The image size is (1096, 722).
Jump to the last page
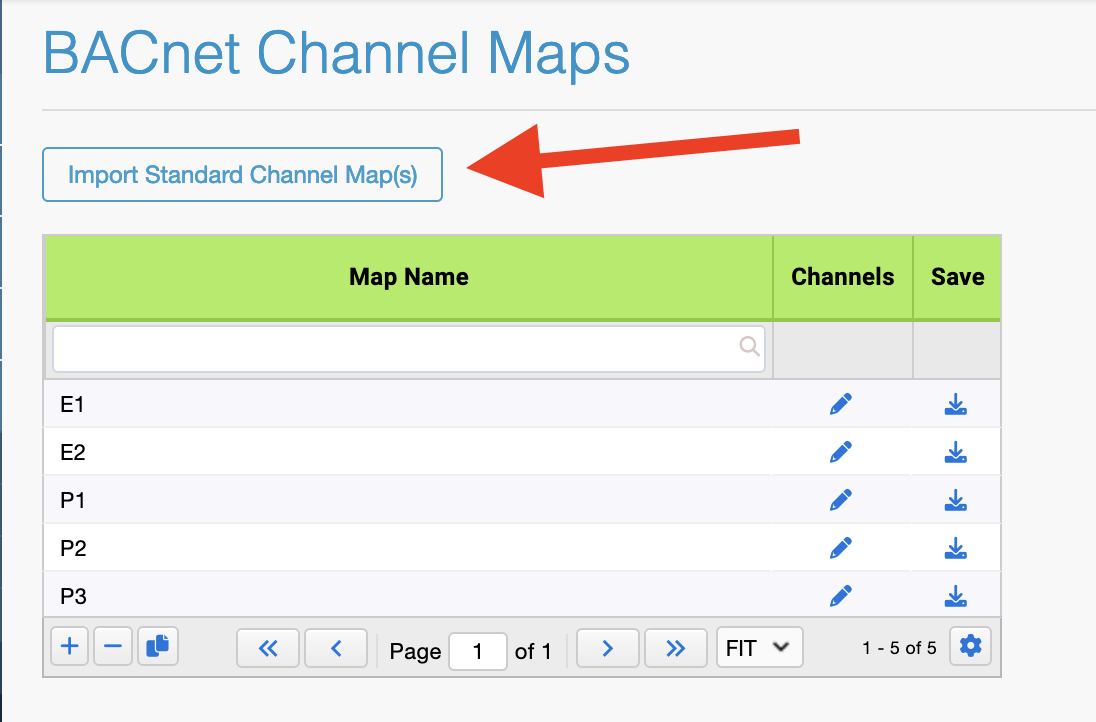click(675, 648)
